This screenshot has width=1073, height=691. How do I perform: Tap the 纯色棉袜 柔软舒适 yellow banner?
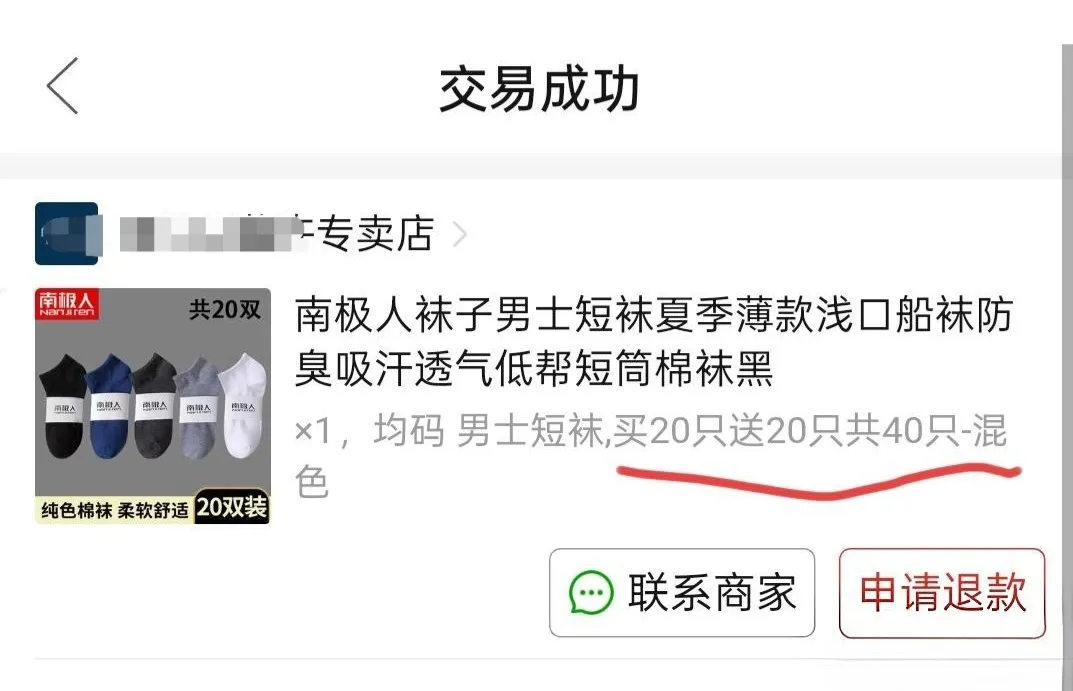(114, 510)
